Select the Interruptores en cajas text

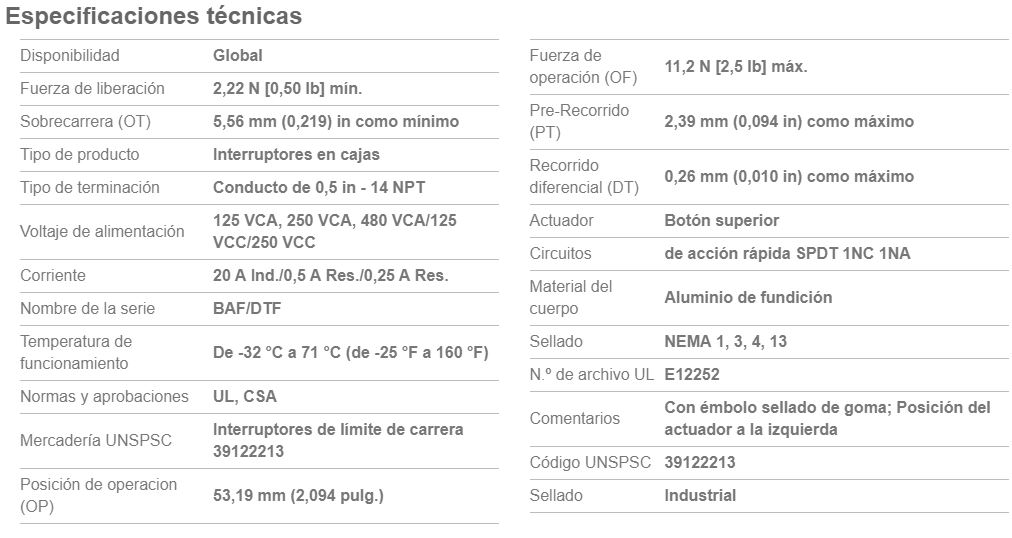(x=296, y=154)
